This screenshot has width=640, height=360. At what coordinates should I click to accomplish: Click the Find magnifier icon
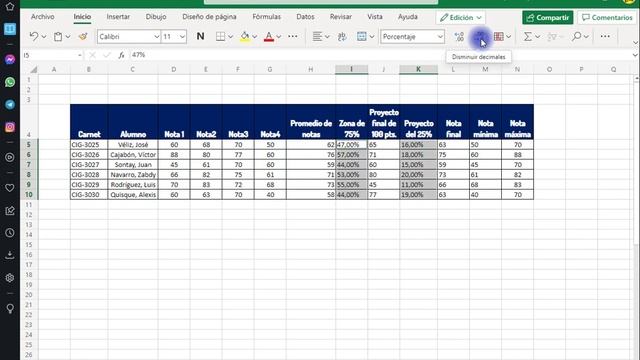576,36
